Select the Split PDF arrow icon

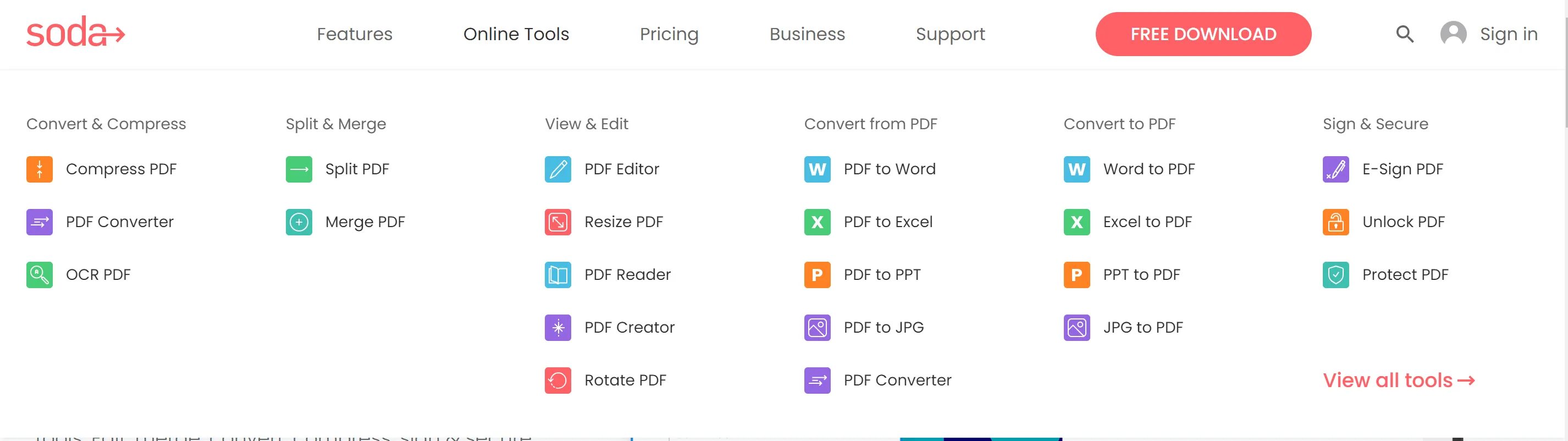click(299, 169)
